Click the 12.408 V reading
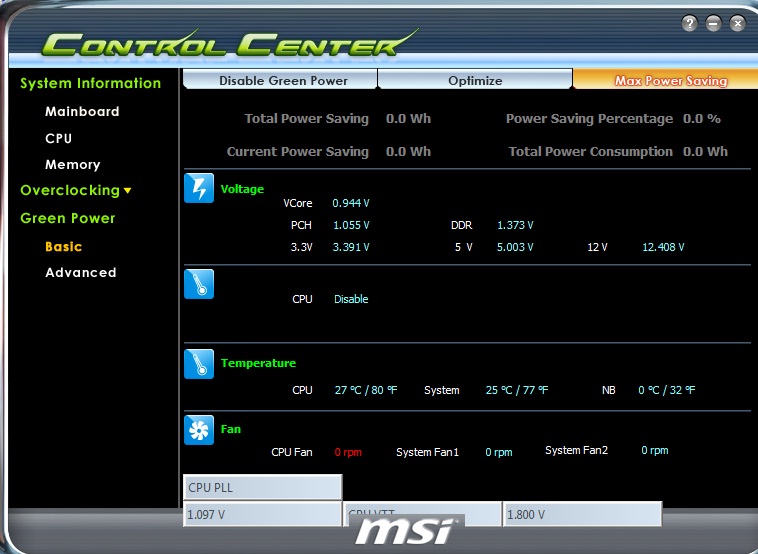This screenshot has height=554, width=758. pos(663,248)
